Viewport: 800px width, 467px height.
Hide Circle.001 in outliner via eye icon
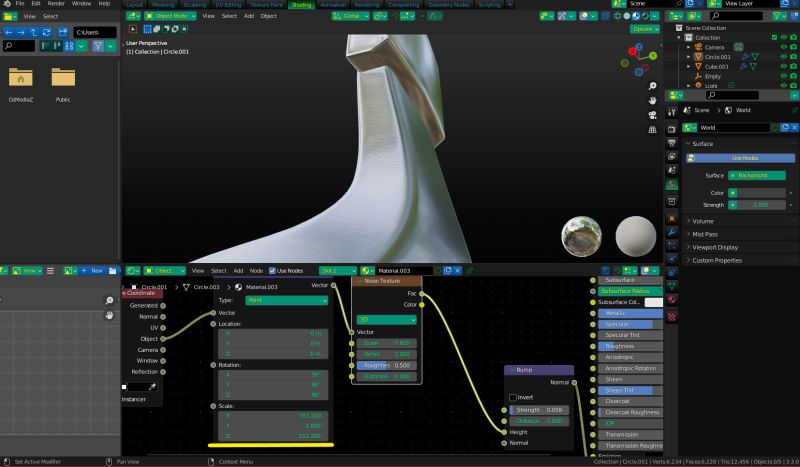[x=784, y=57]
